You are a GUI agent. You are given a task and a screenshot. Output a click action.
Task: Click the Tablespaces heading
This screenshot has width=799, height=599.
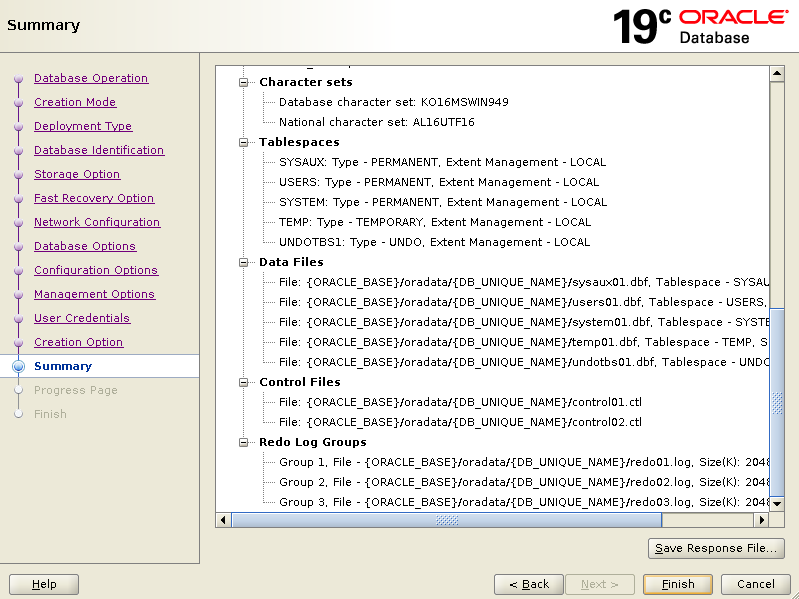click(x=299, y=142)
